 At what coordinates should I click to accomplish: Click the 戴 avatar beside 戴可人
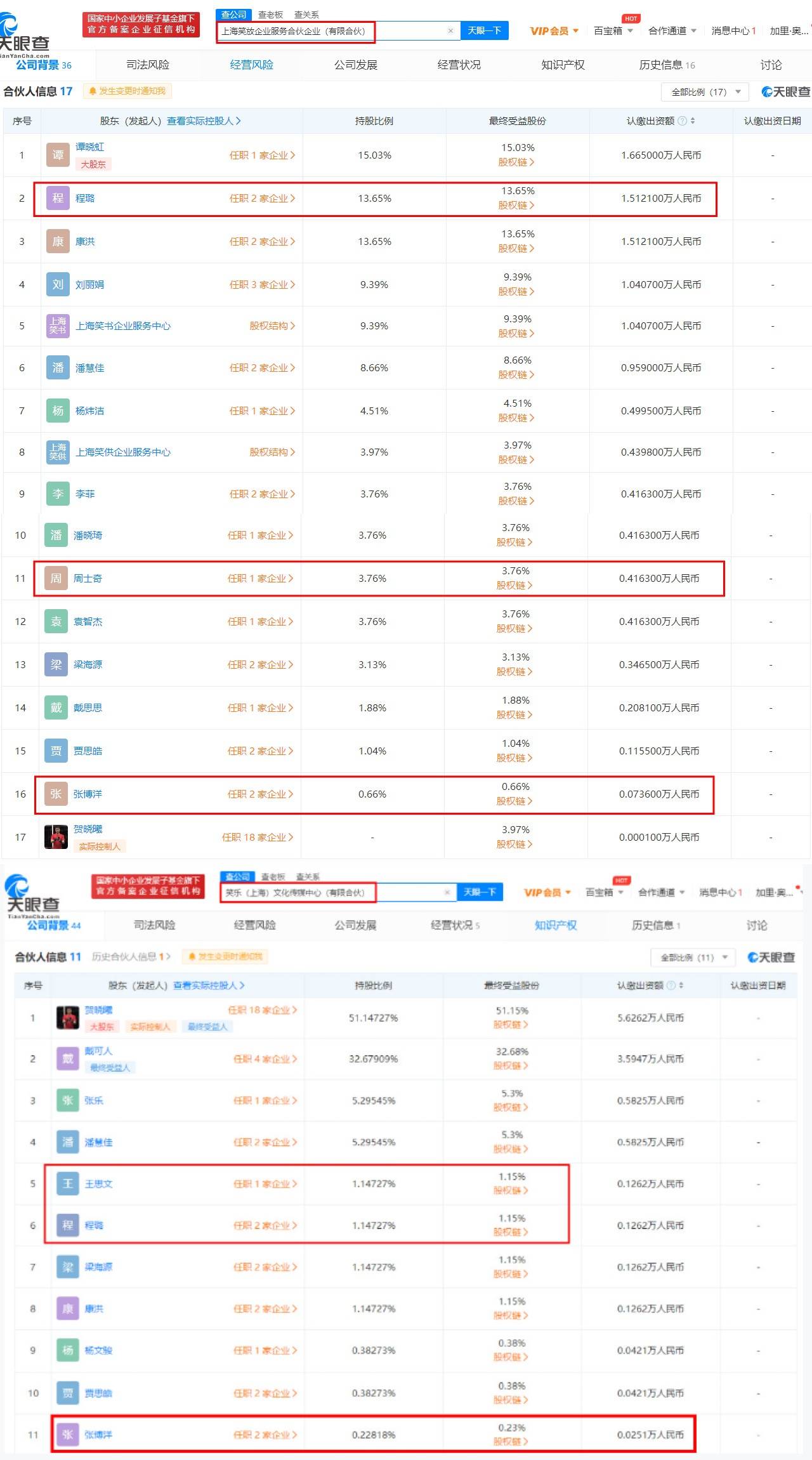(x=67, y=1059)
